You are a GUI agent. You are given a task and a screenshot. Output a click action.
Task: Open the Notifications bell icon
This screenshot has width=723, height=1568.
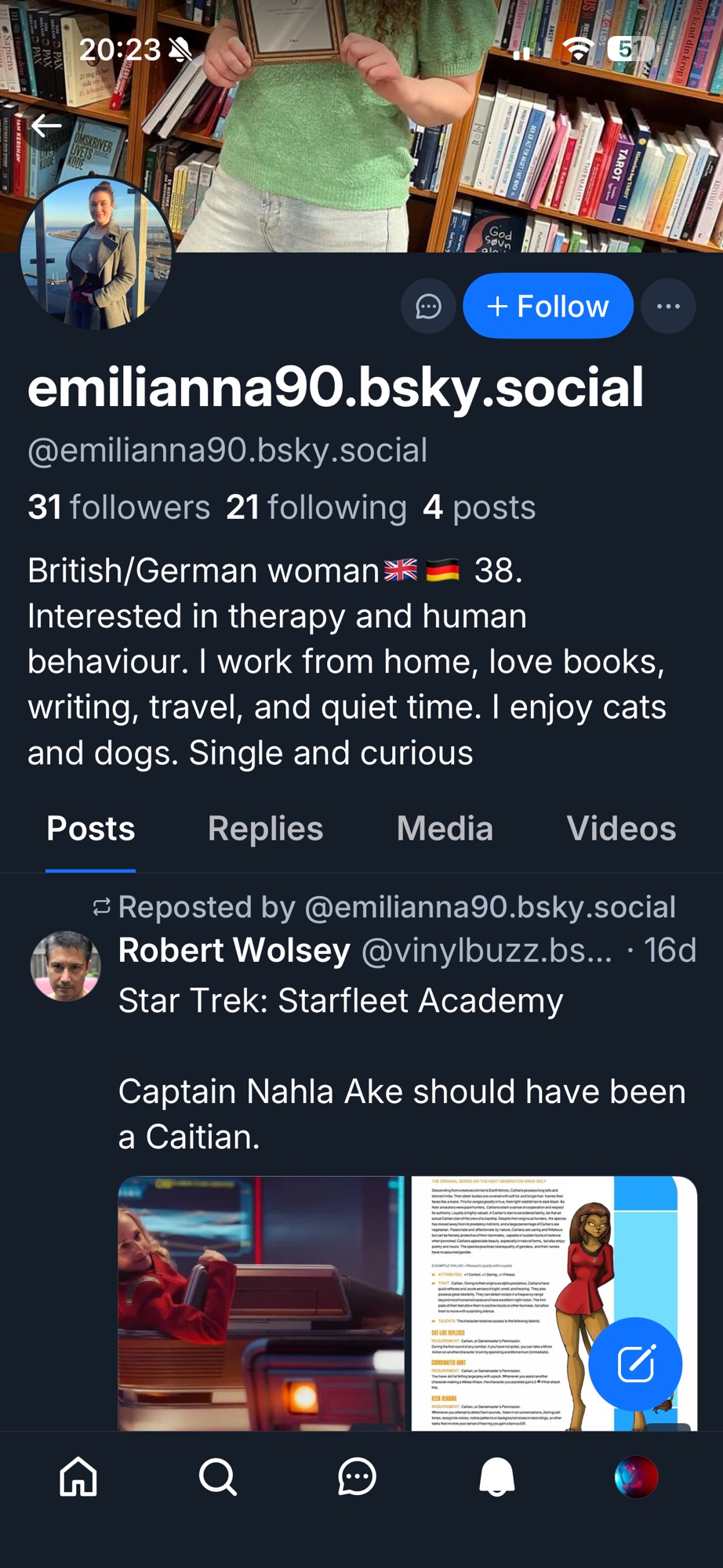(496, 1478)
